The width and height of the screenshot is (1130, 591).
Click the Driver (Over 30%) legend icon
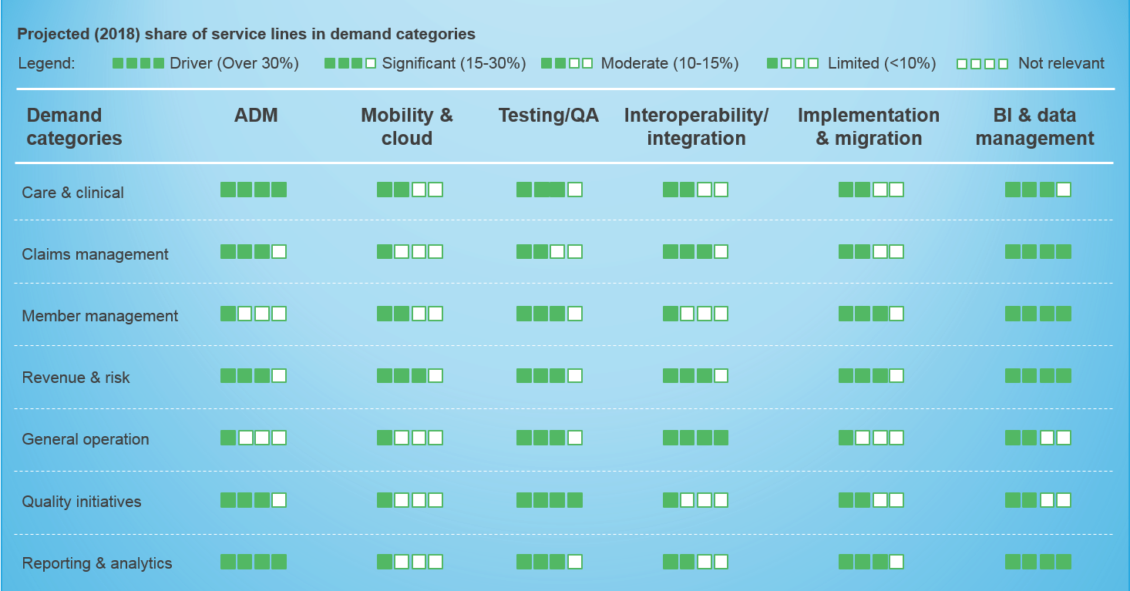click(138, 63)
